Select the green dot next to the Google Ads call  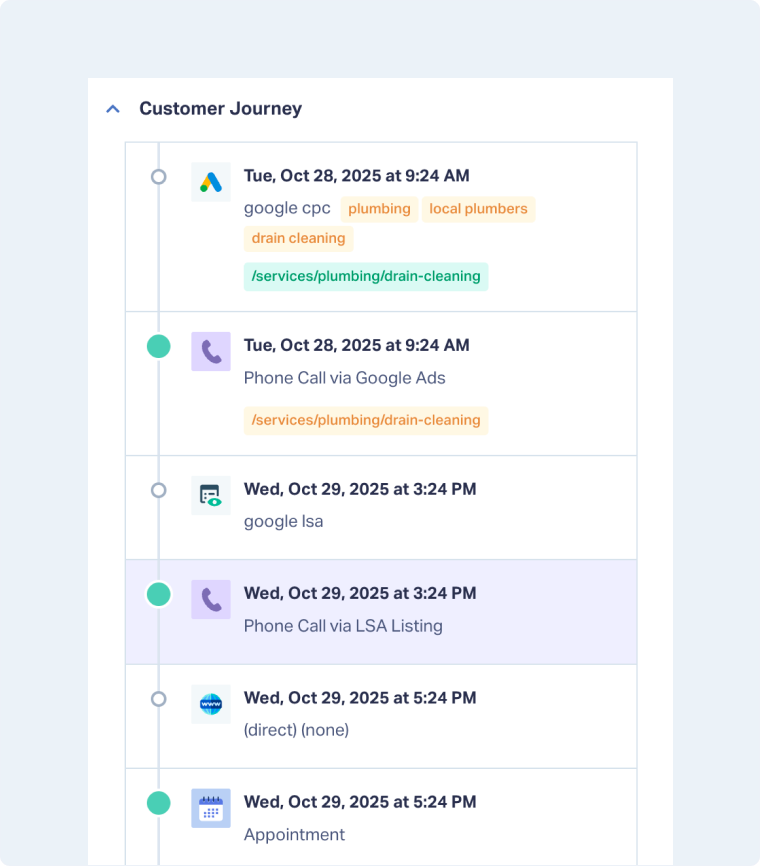158,347
